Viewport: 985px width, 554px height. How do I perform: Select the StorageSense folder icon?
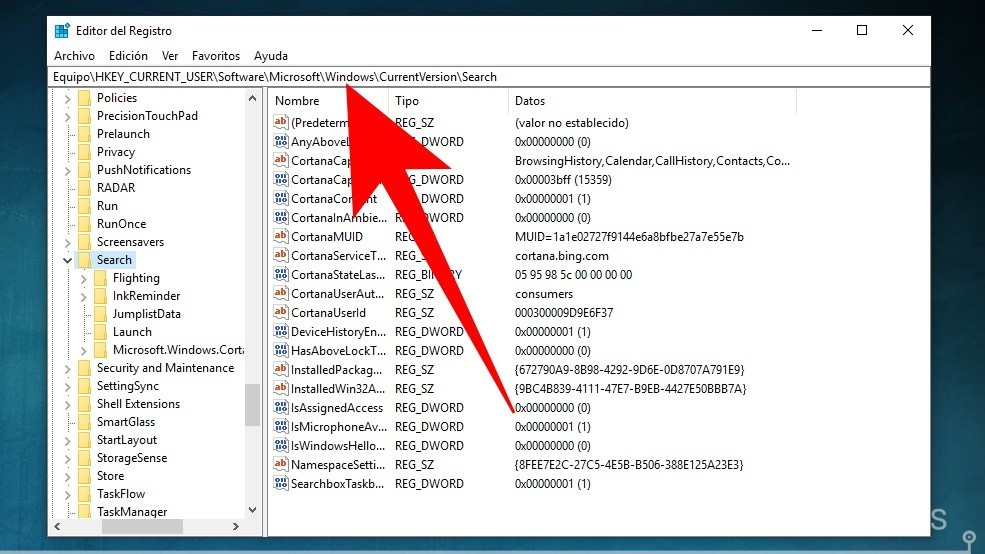pyautogui.click(x=84, y=459)
